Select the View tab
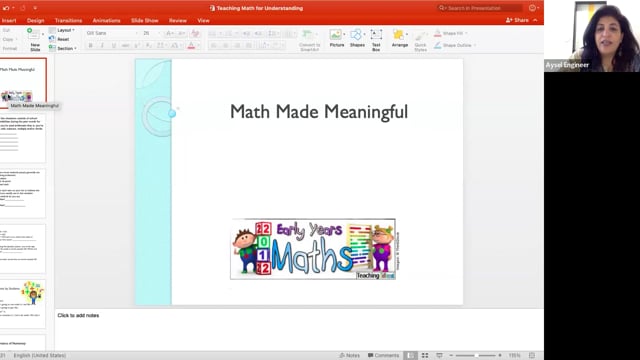Viewport: 640px width, 360px height. (x=203, y=20)
